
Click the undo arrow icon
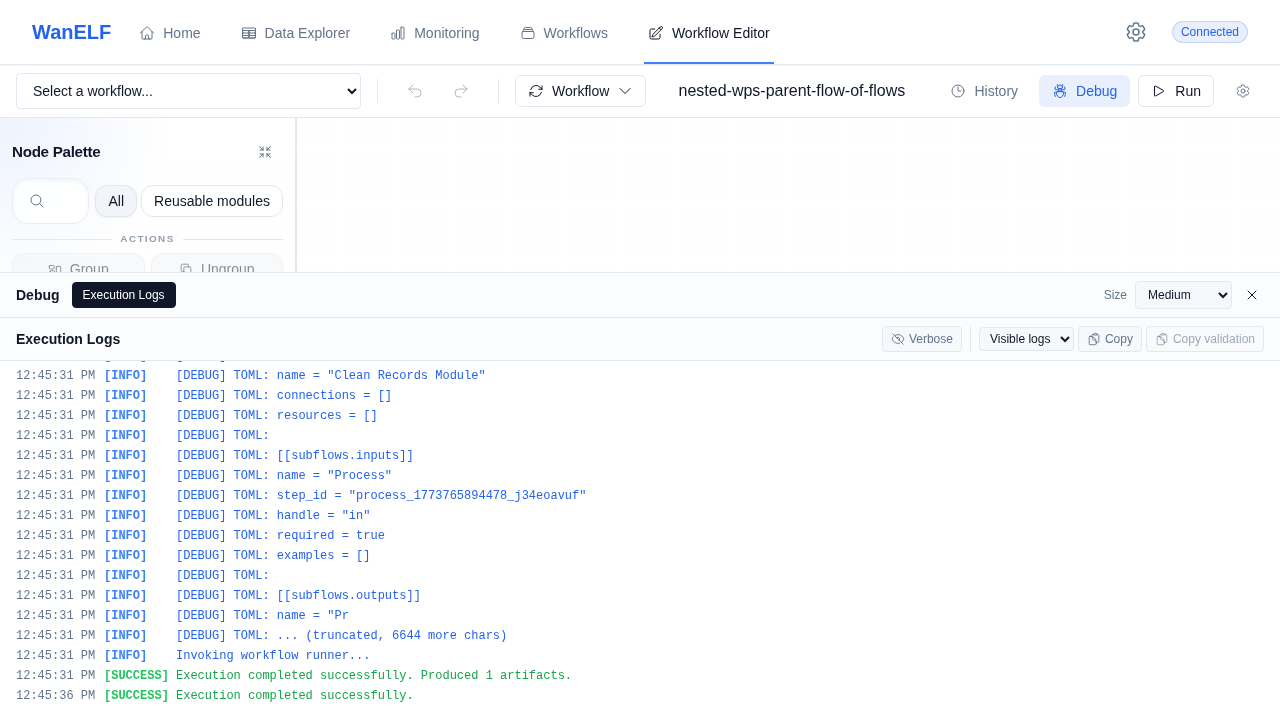[x=415, y=91]
